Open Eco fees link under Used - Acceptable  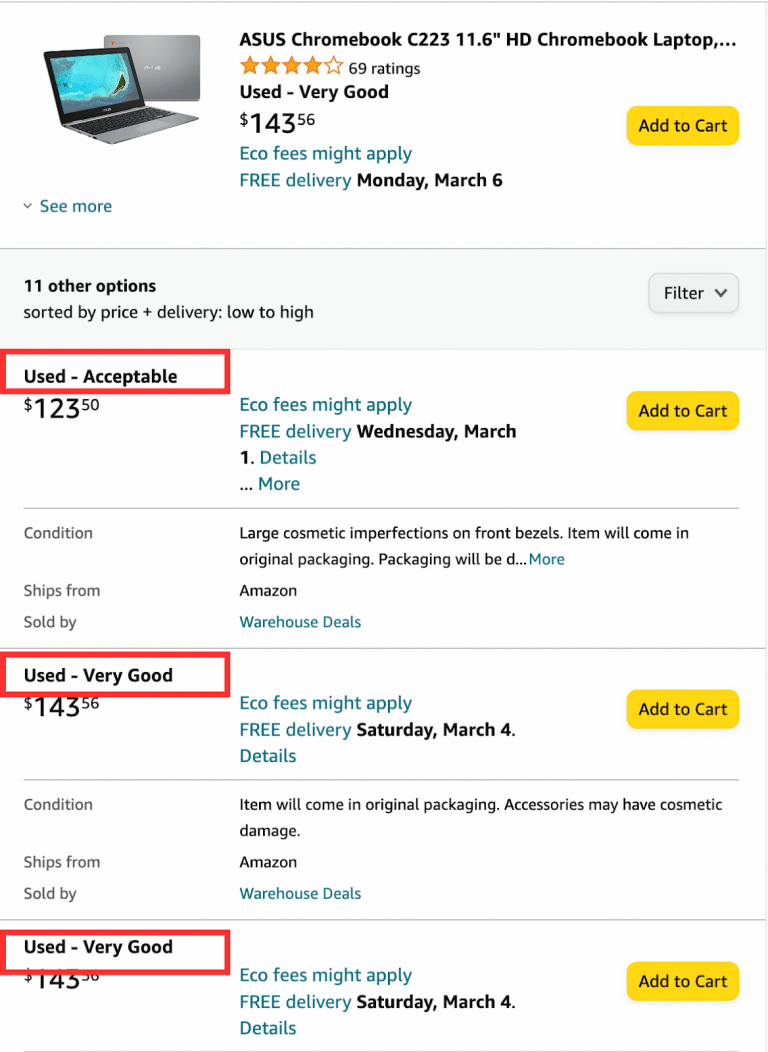[x=325, y=404]
